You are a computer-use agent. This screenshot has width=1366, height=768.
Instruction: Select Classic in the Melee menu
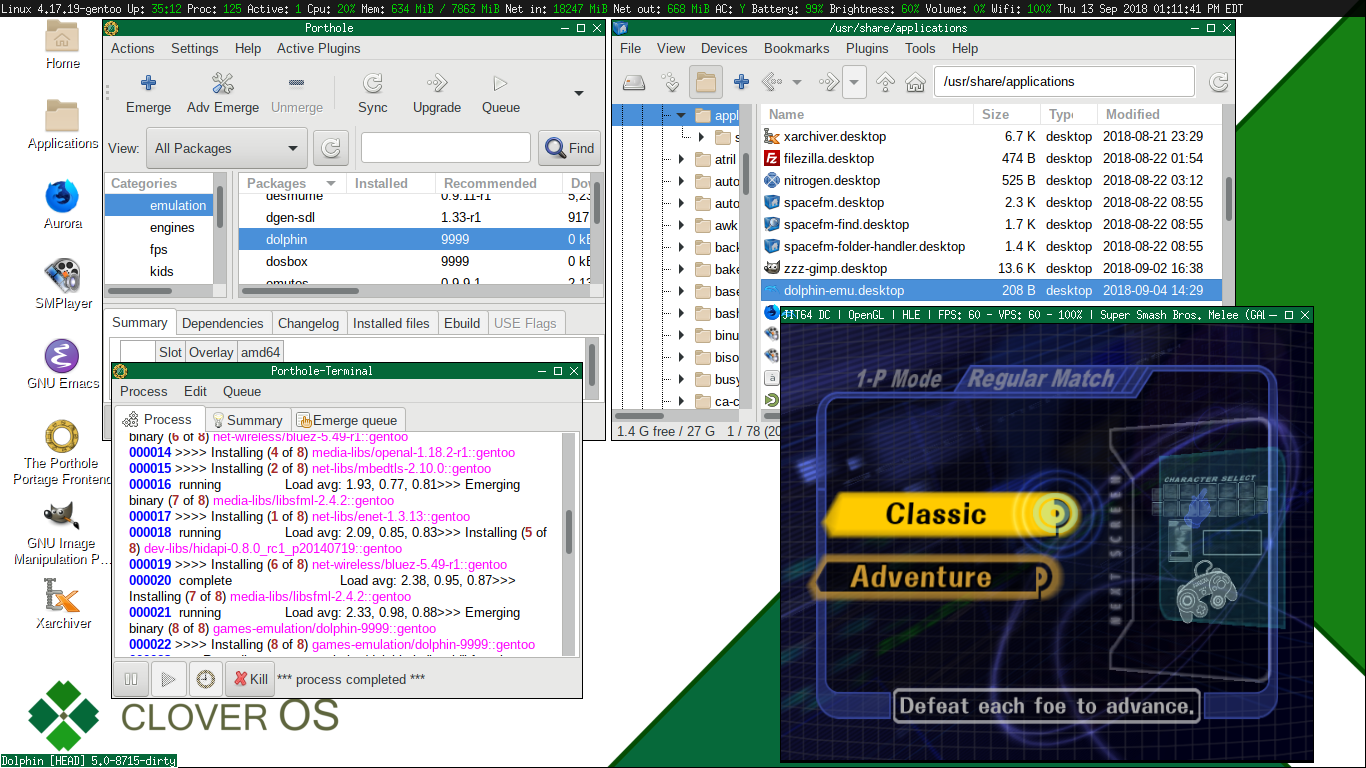coord(950,513)
